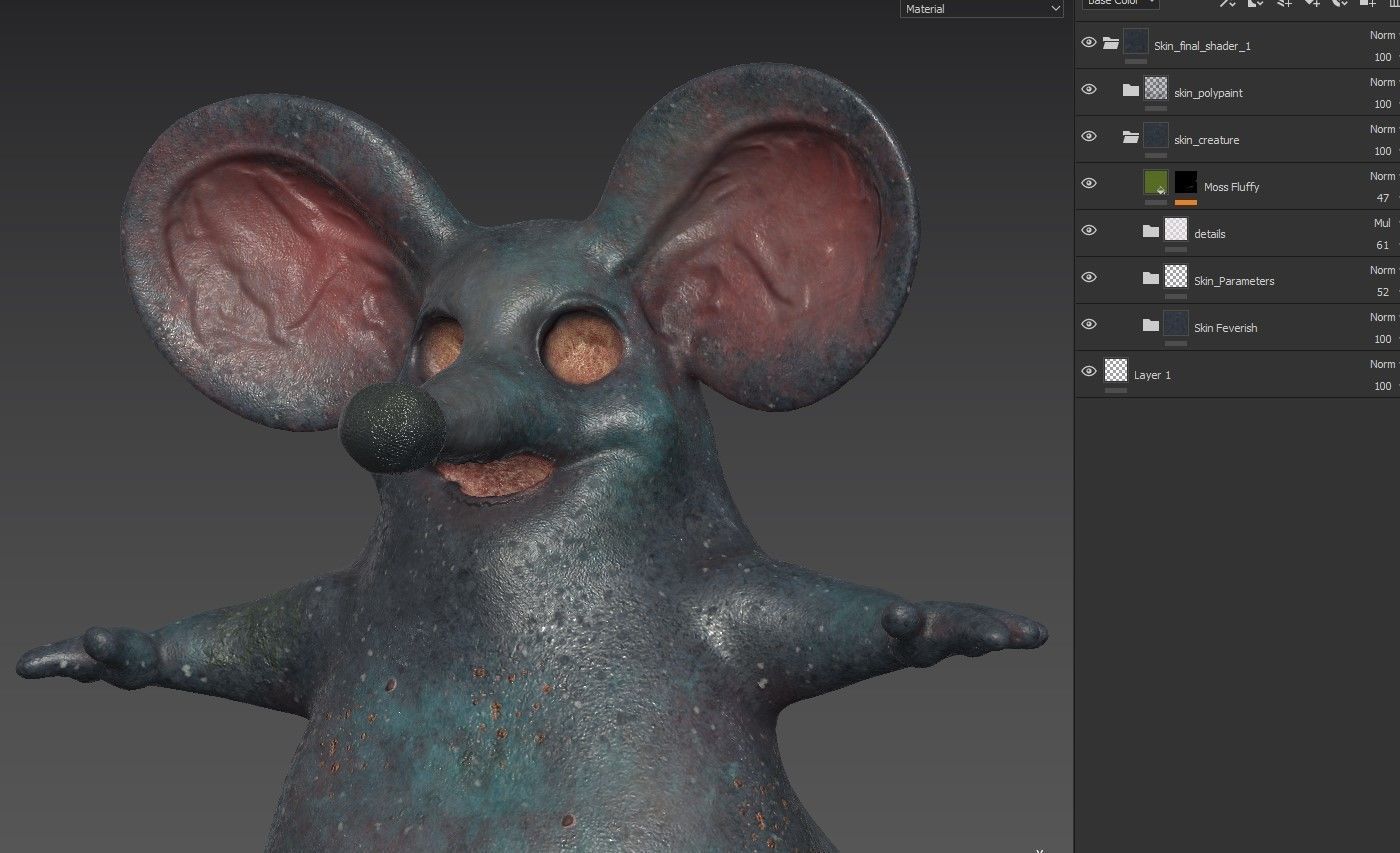Select the Layer 1 checkered thumbnail
Image resolution: width=1400 pixels, height=853 pixels.
(x=1115, y=370)
